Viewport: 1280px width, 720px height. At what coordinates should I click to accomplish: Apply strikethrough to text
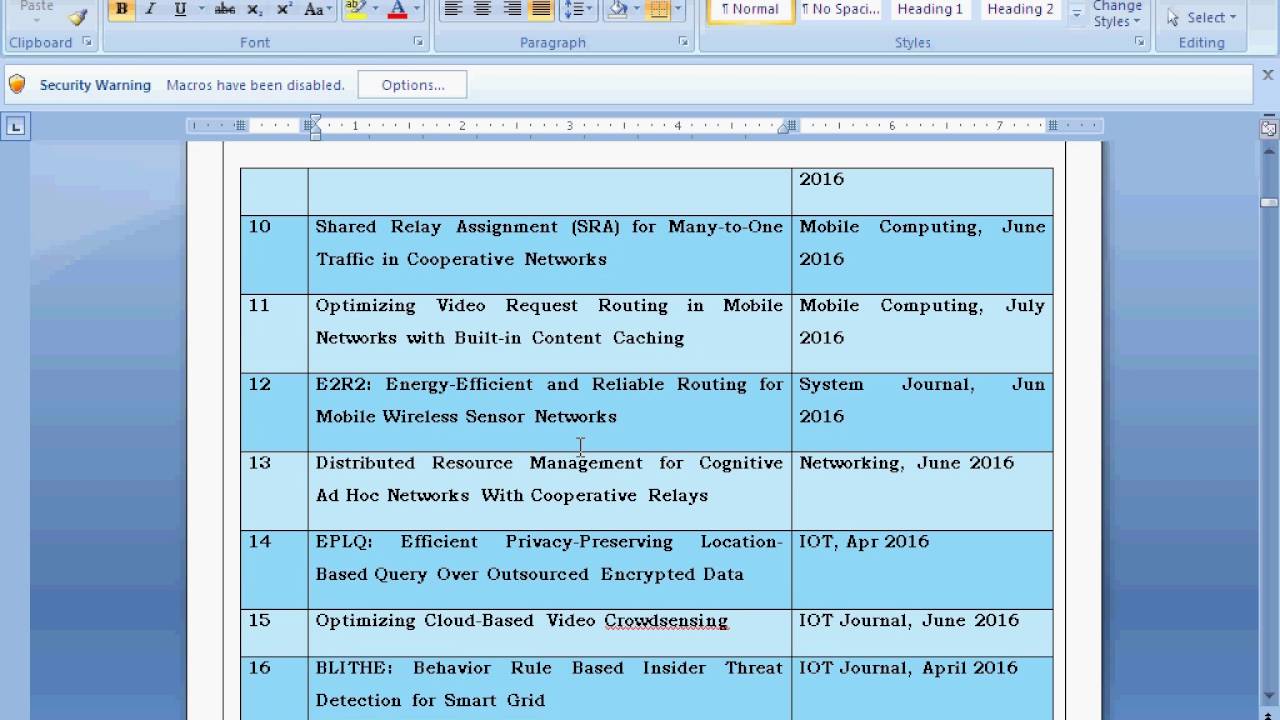(x=225, y=9)
